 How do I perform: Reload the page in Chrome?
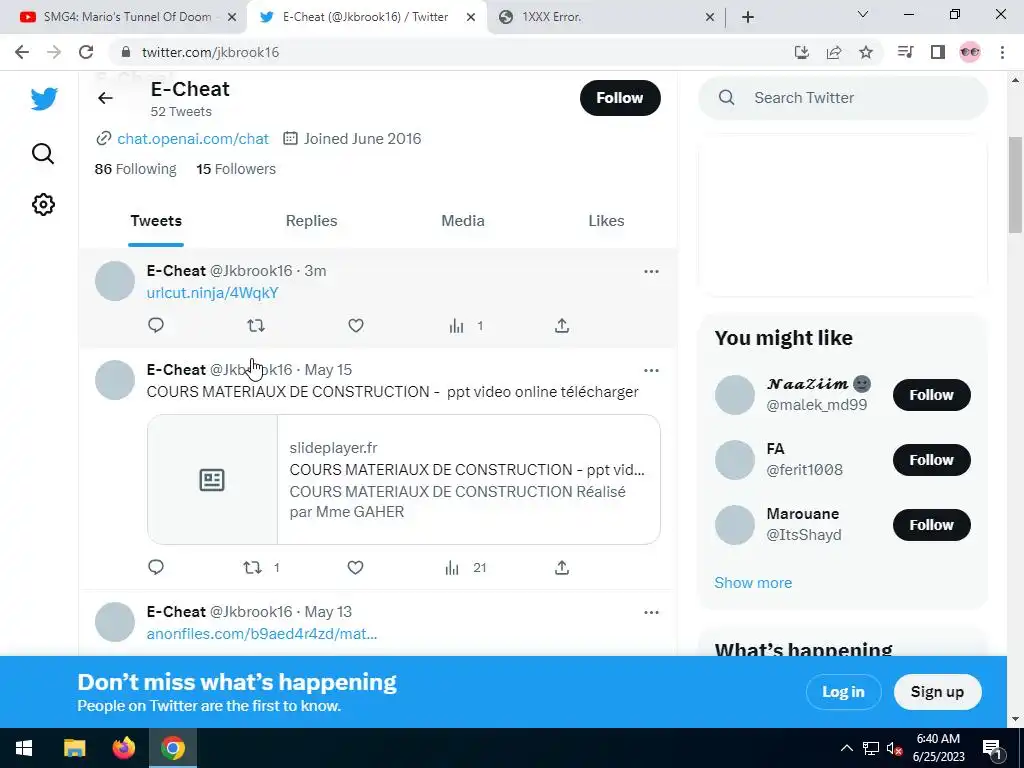tap(86, 52)
